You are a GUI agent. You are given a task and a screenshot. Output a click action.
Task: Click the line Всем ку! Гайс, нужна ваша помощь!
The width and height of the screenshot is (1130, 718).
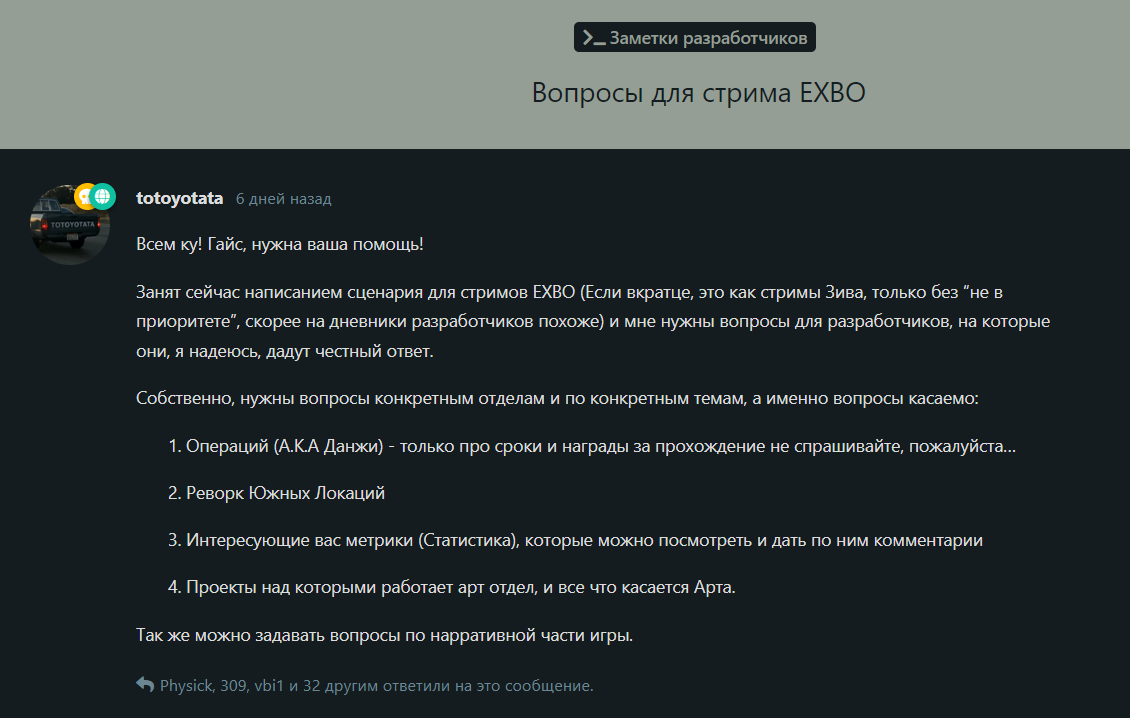(x=280, y=244)
